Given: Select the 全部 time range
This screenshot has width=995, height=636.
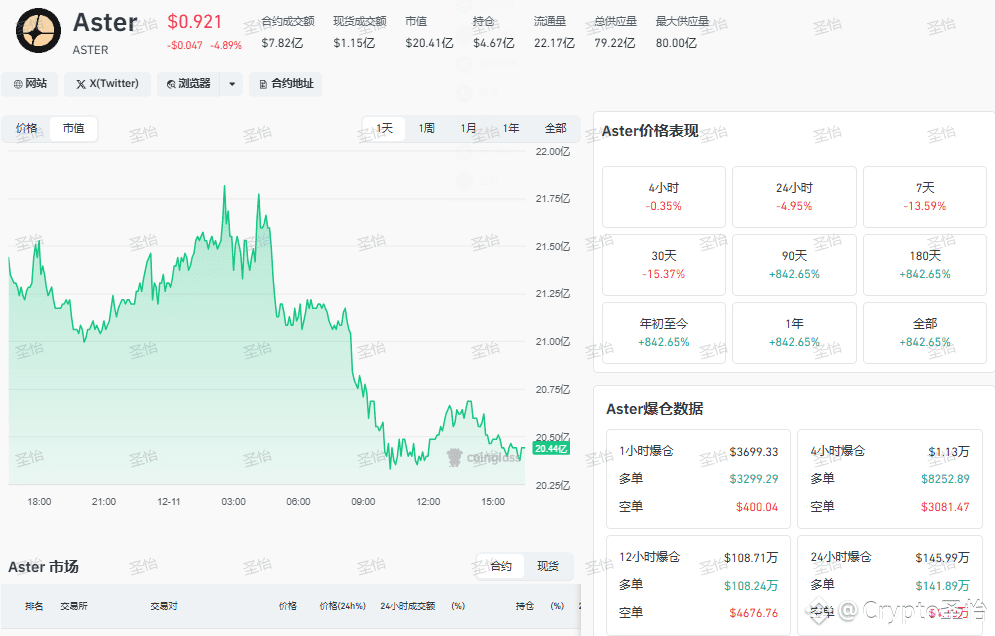Looking at the screenshot, I should pos(555,128).
